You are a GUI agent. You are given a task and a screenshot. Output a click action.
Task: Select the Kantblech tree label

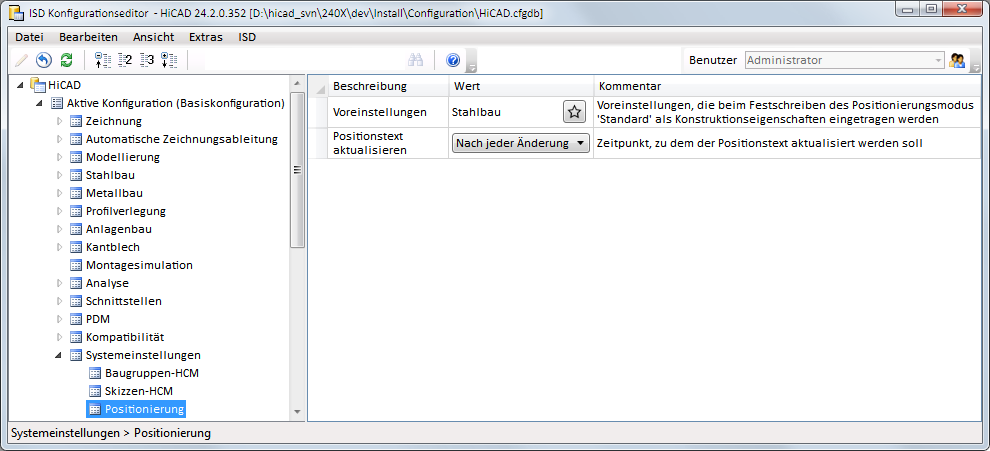112,247
